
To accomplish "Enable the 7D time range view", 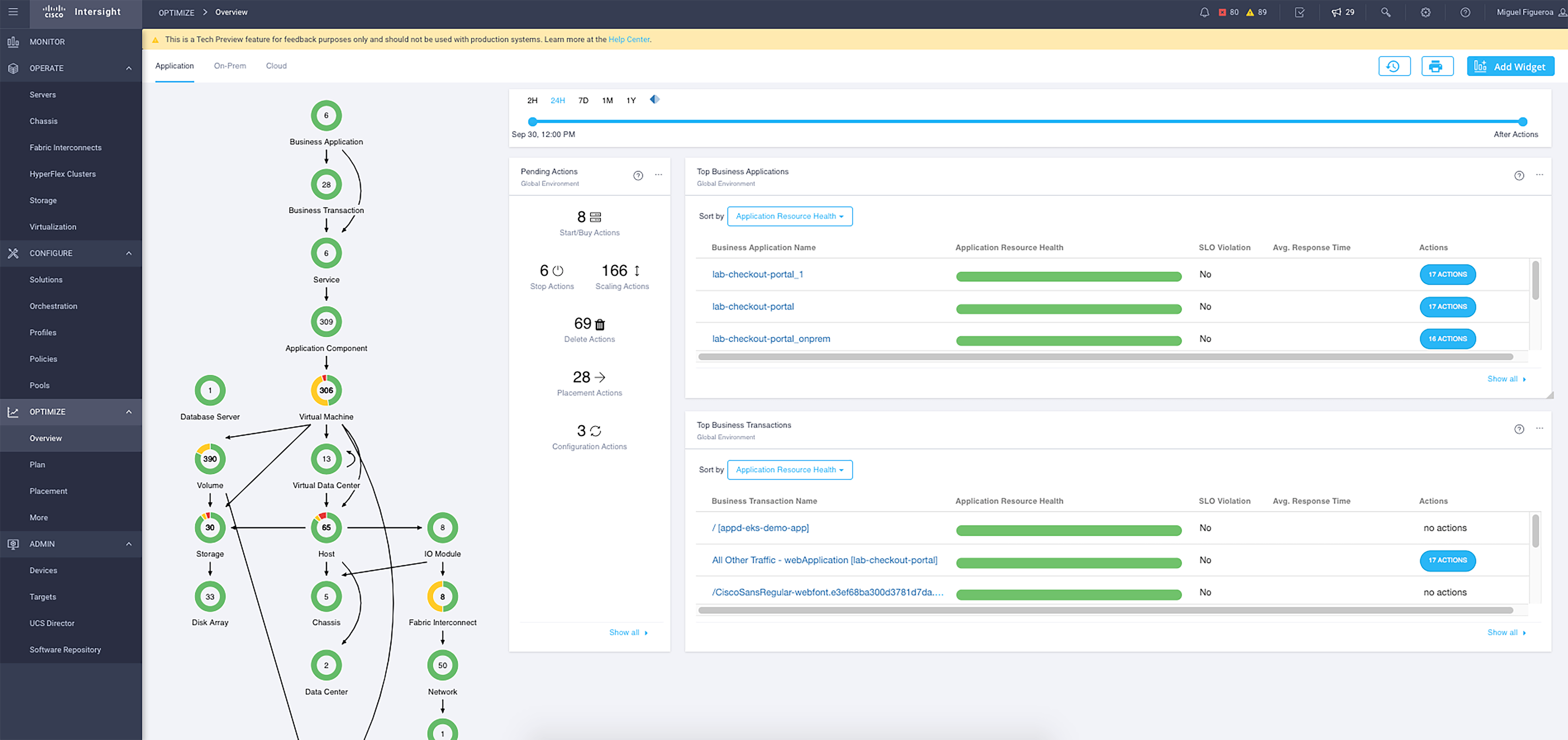I will click(x=583, y=100).
